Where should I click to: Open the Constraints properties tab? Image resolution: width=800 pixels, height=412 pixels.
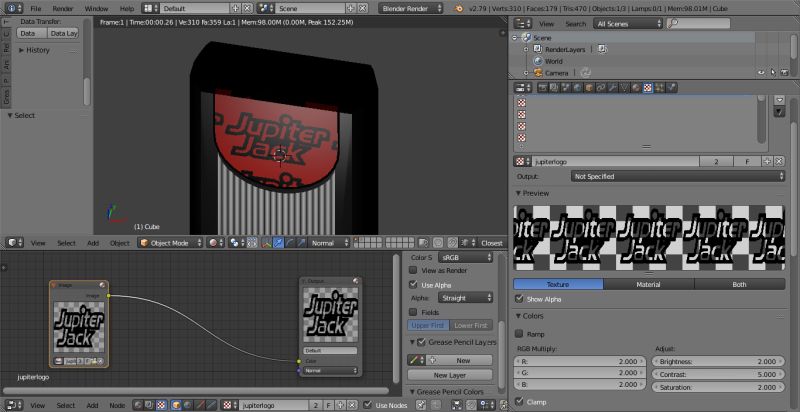[601, 88]
